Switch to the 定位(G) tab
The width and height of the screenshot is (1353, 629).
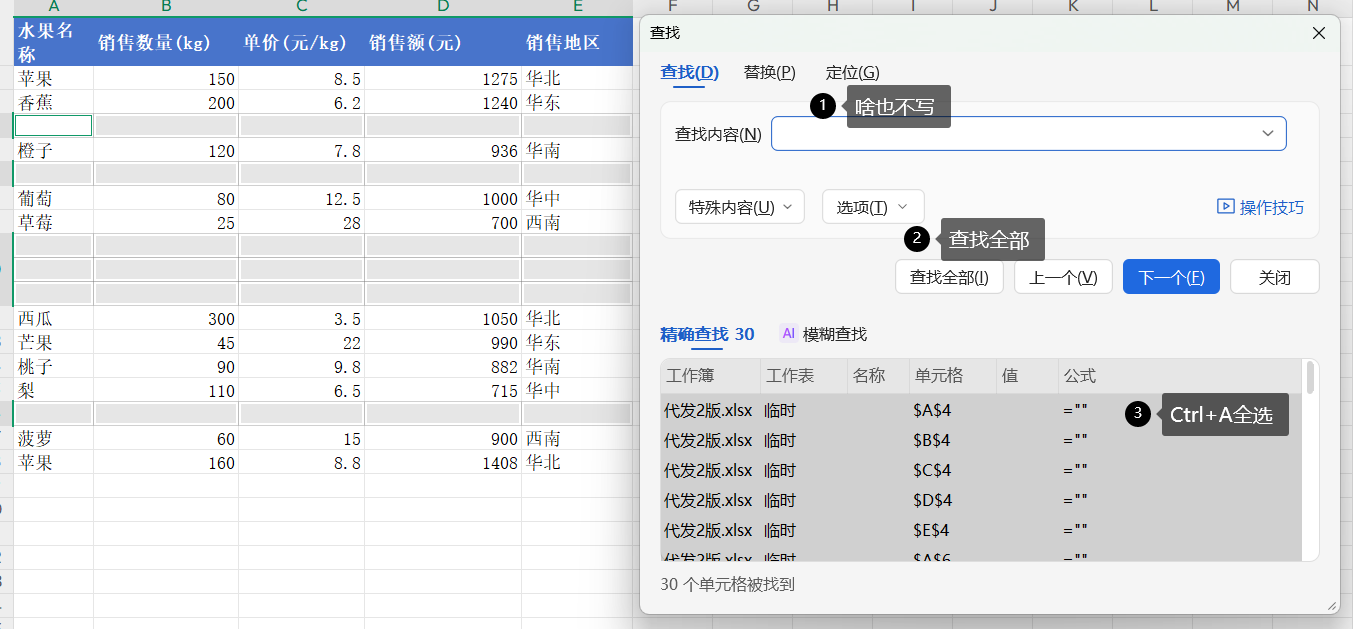[x=852, y=72]
